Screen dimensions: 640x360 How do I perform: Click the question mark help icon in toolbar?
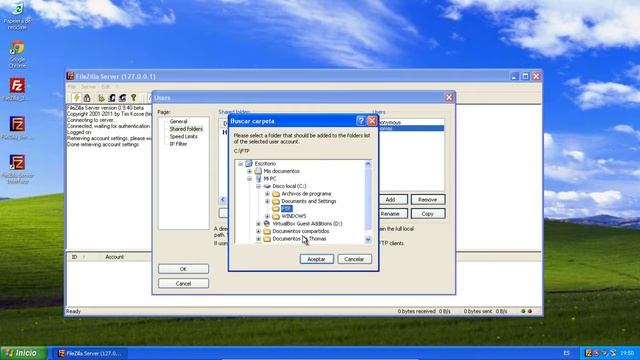(x=133, y=98)
